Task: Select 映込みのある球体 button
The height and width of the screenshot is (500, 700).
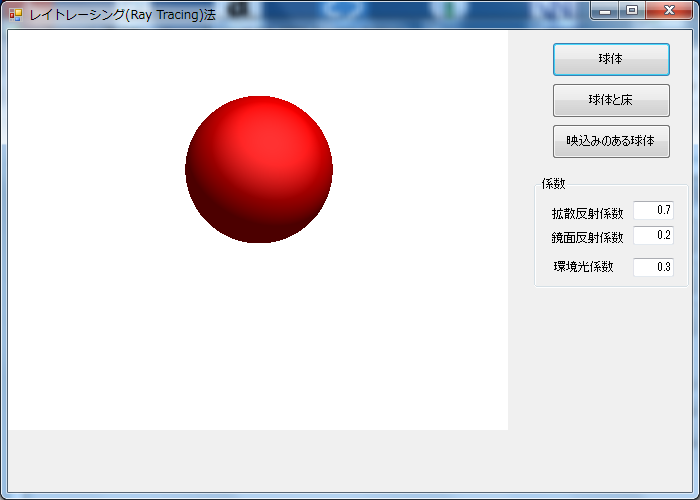Action: point(611,142)
